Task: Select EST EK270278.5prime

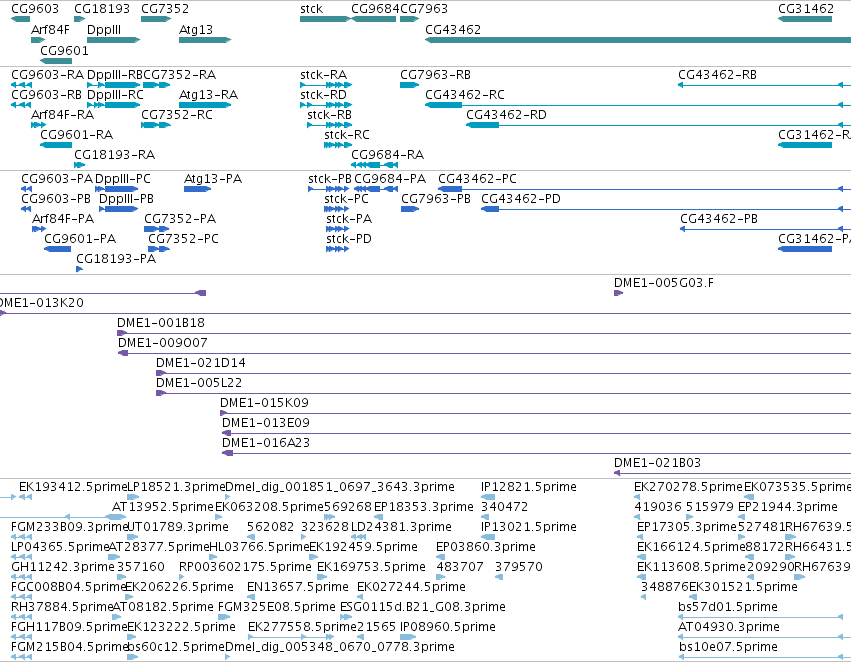Action: pos(637,497)
